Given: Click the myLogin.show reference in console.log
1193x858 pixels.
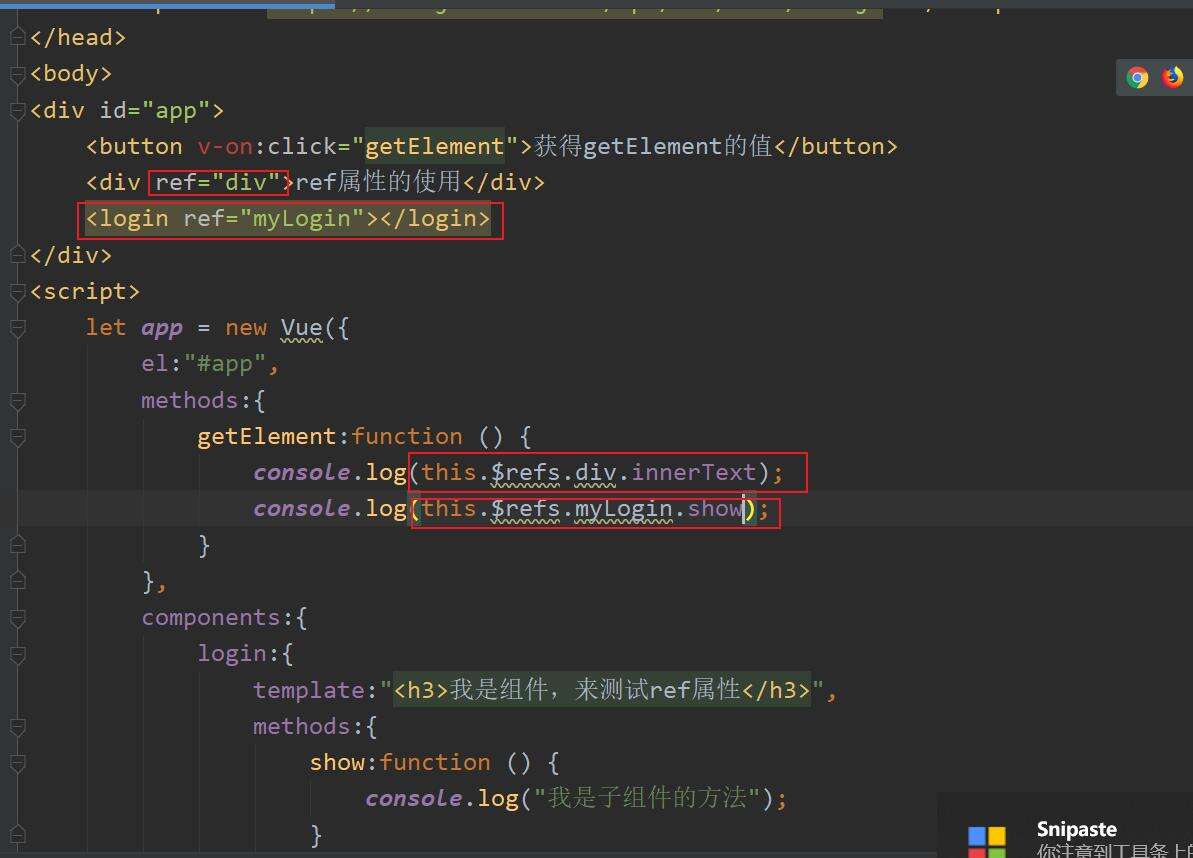Looking at the screenshot, I should tap(657, 509).
